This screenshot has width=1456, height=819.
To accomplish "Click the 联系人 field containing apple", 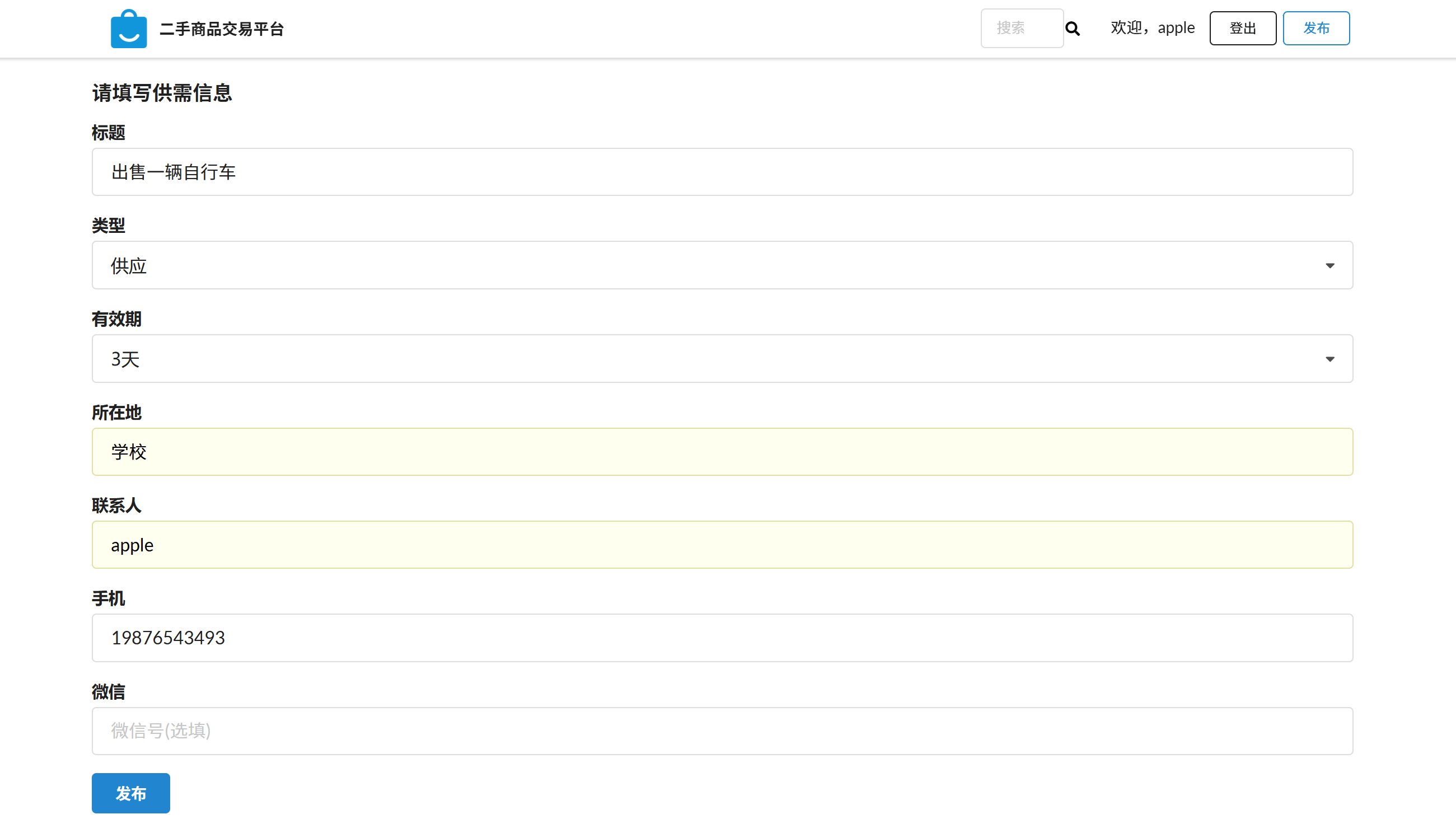I will [722, 545].
